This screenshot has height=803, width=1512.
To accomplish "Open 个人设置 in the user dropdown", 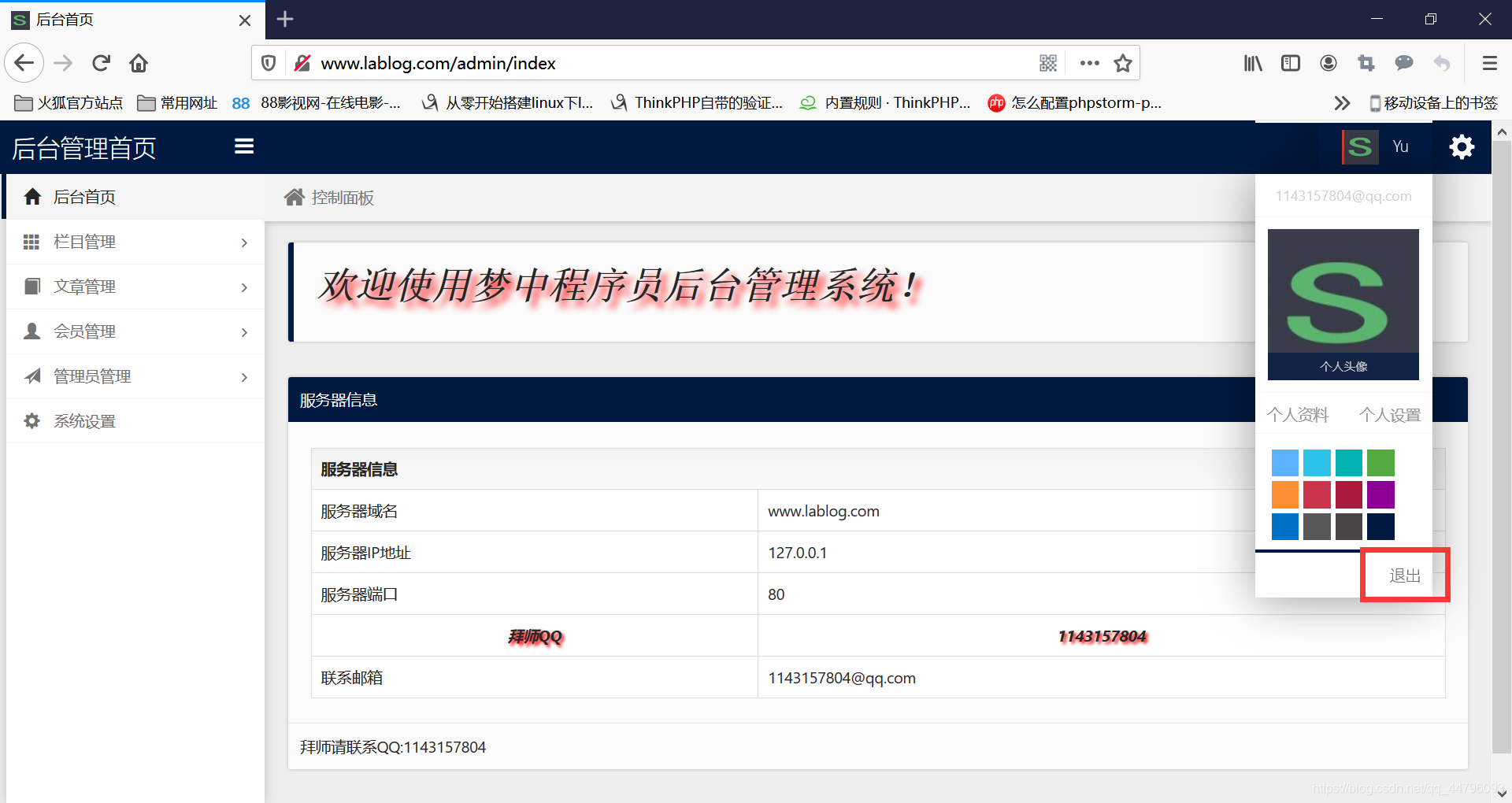I will pyautogui.click(x=1390, y=414).
